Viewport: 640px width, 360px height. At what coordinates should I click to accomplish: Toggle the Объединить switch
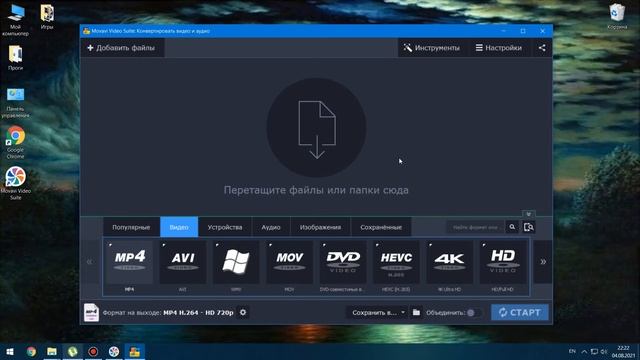[x=473, y=313]
